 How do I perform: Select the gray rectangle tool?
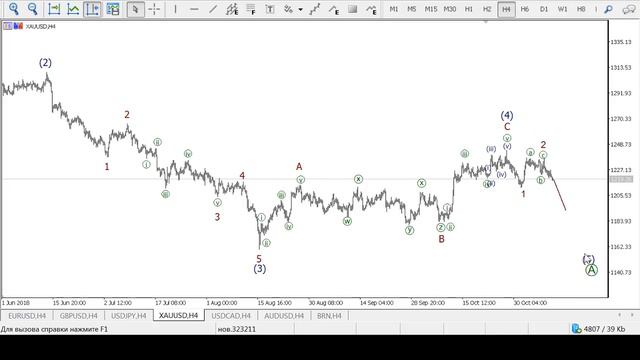[353, 9]
